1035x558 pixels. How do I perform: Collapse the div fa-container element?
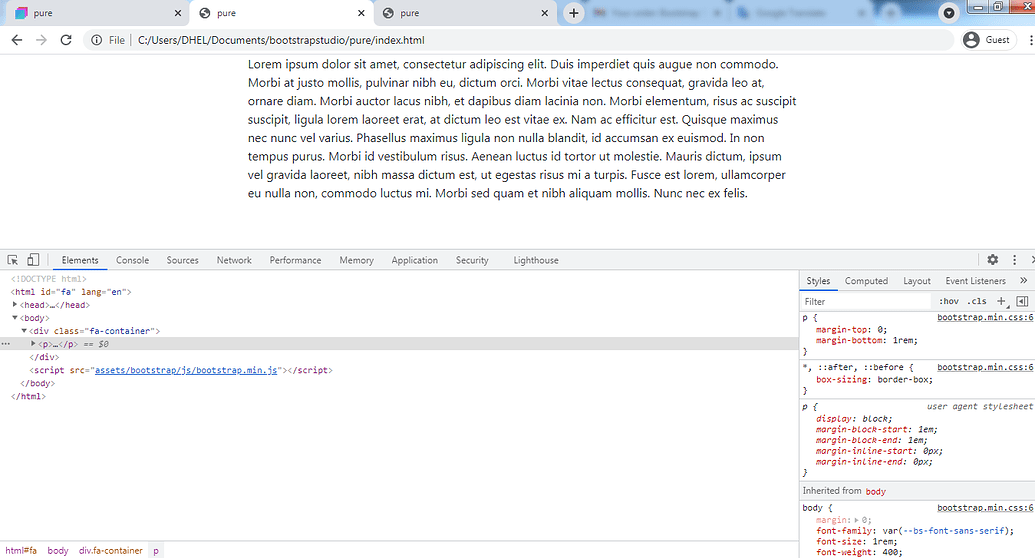(24, 331)
